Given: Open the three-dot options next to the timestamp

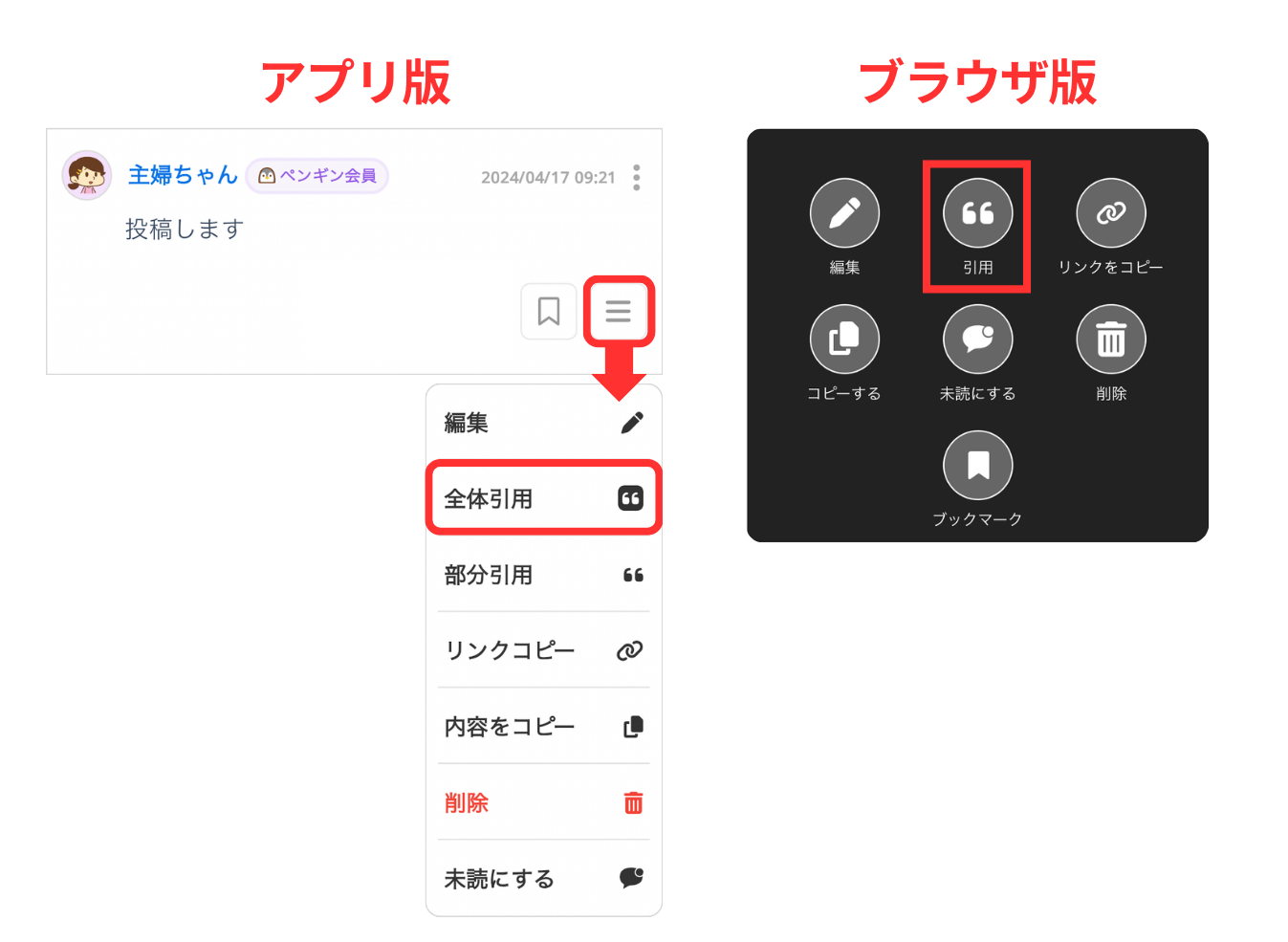Looking at the screenshot, I should click(x=637, y=177).
